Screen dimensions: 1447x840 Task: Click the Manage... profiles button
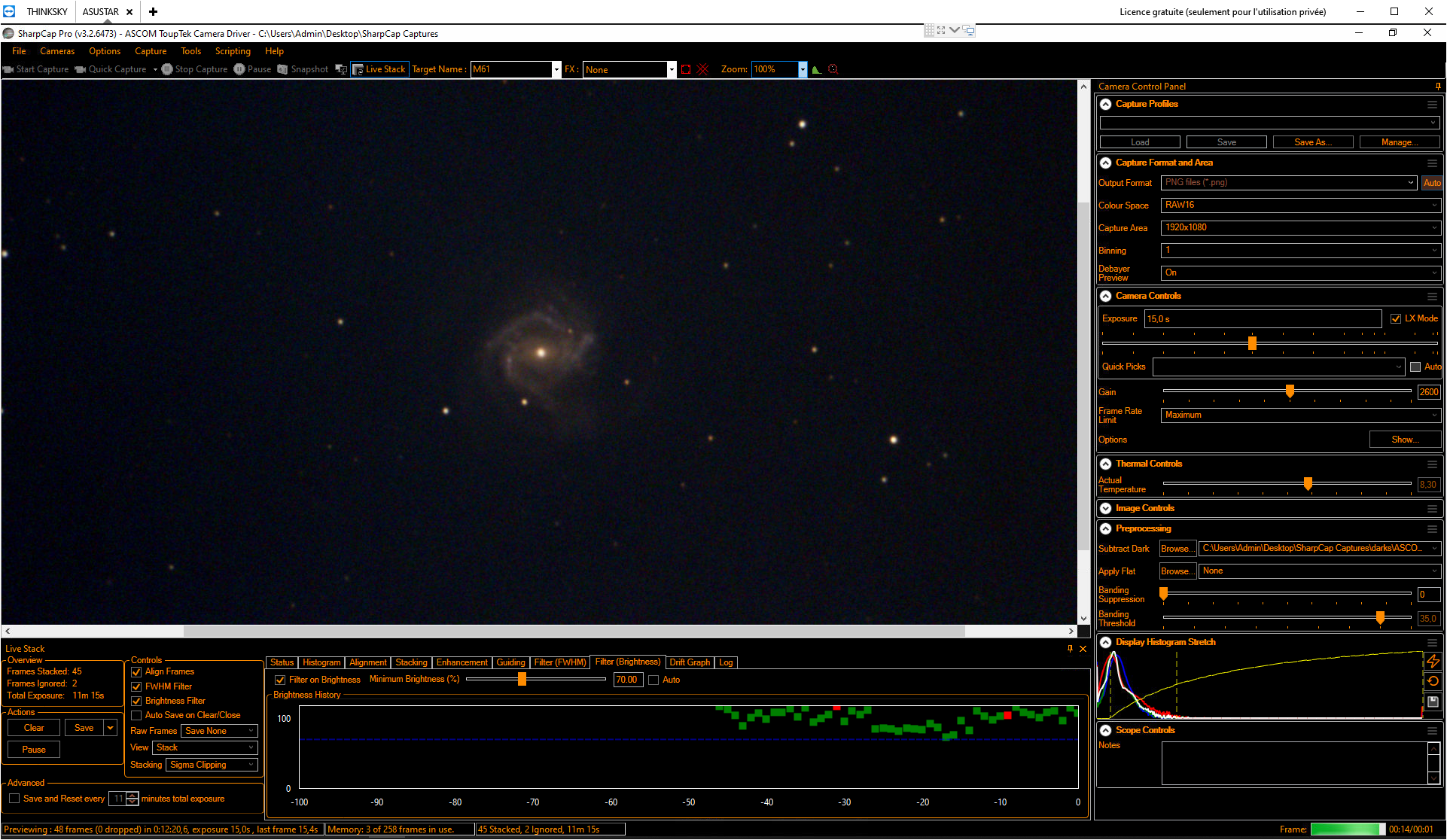pyautogui.click(x=1400, y=143)
